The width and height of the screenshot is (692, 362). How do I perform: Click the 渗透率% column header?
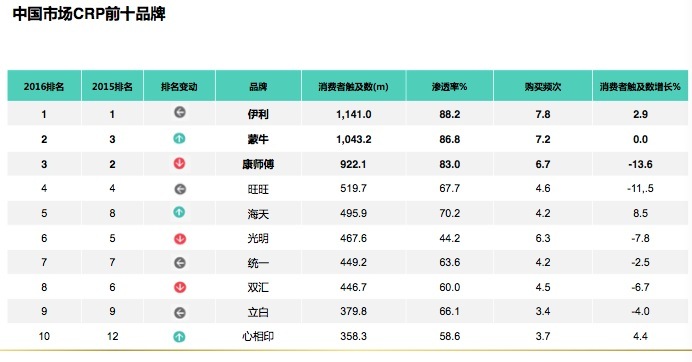450,86
